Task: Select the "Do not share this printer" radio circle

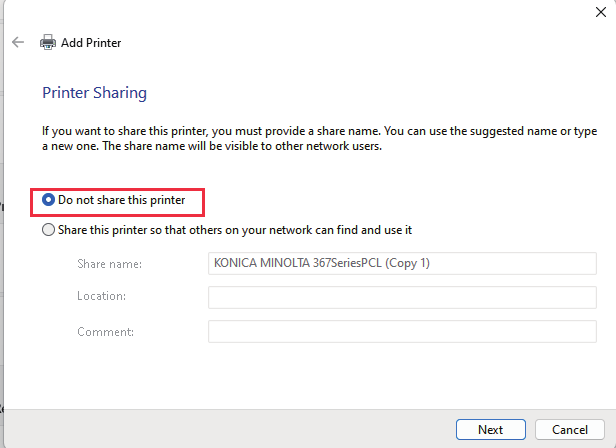Action: coord(49,200)
